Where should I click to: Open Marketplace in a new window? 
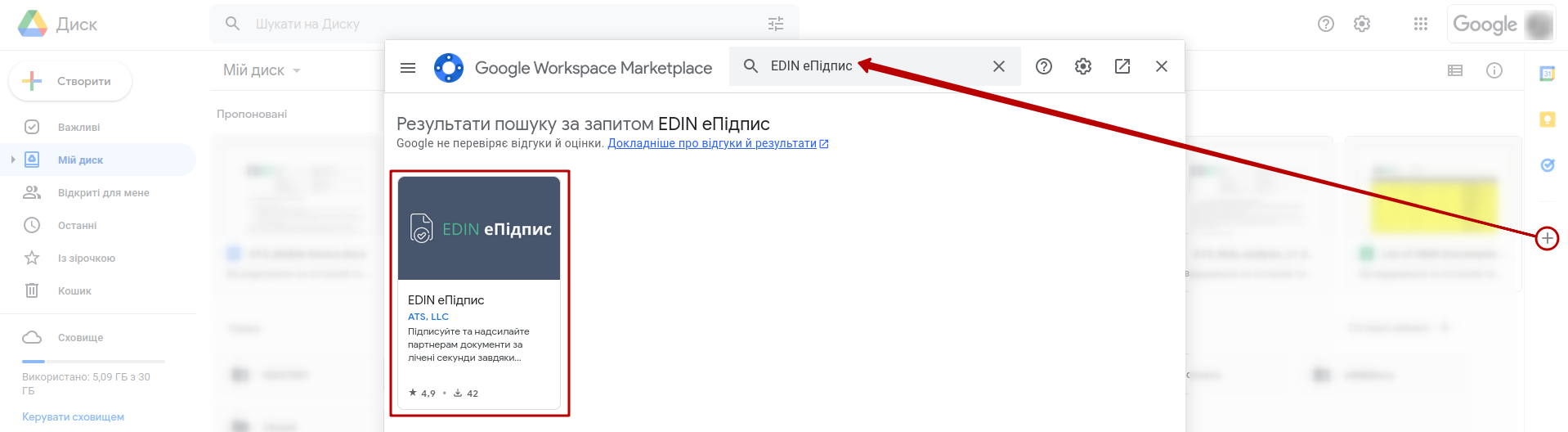pyautogui.click(x=1122, y=66)
